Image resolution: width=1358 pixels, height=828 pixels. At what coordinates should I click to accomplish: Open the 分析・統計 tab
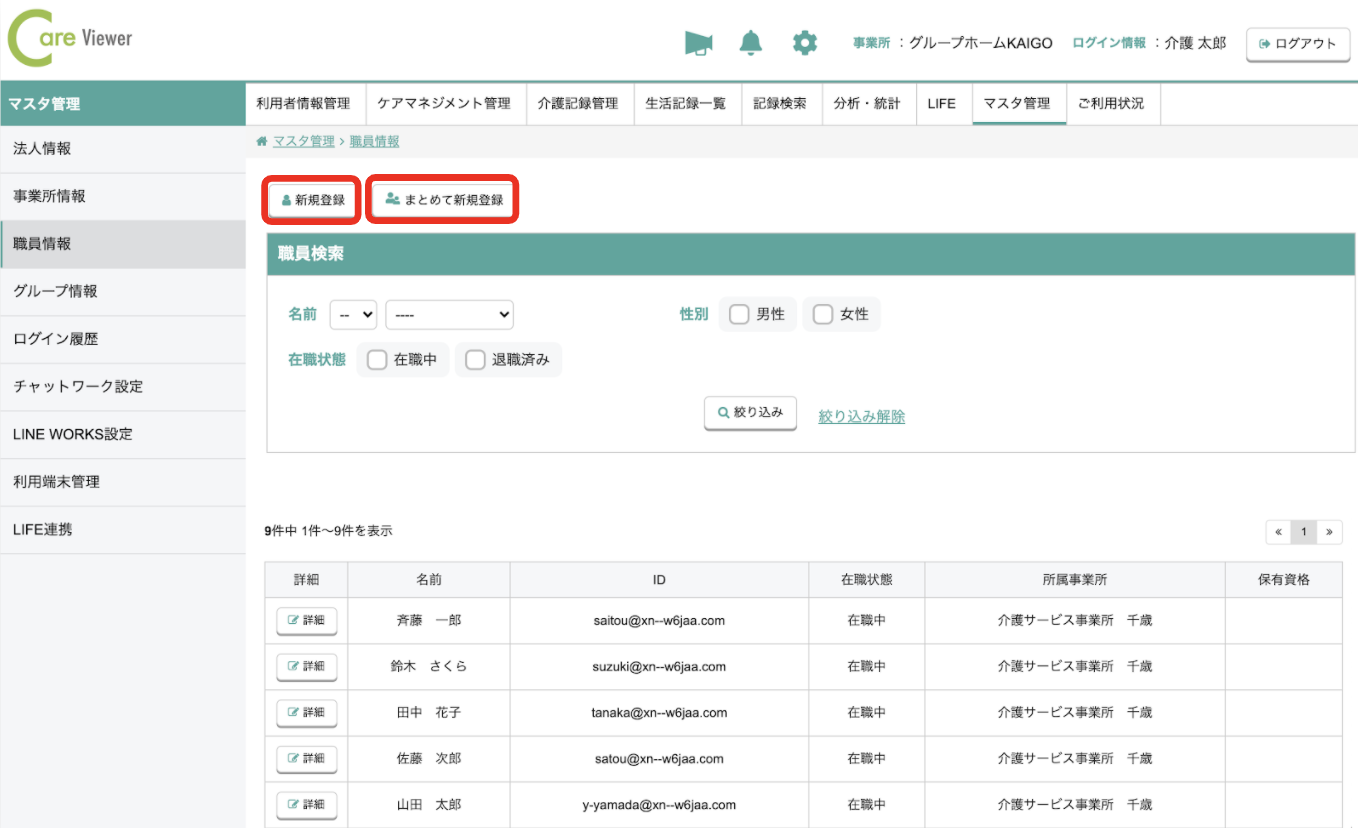click(867, 103)
